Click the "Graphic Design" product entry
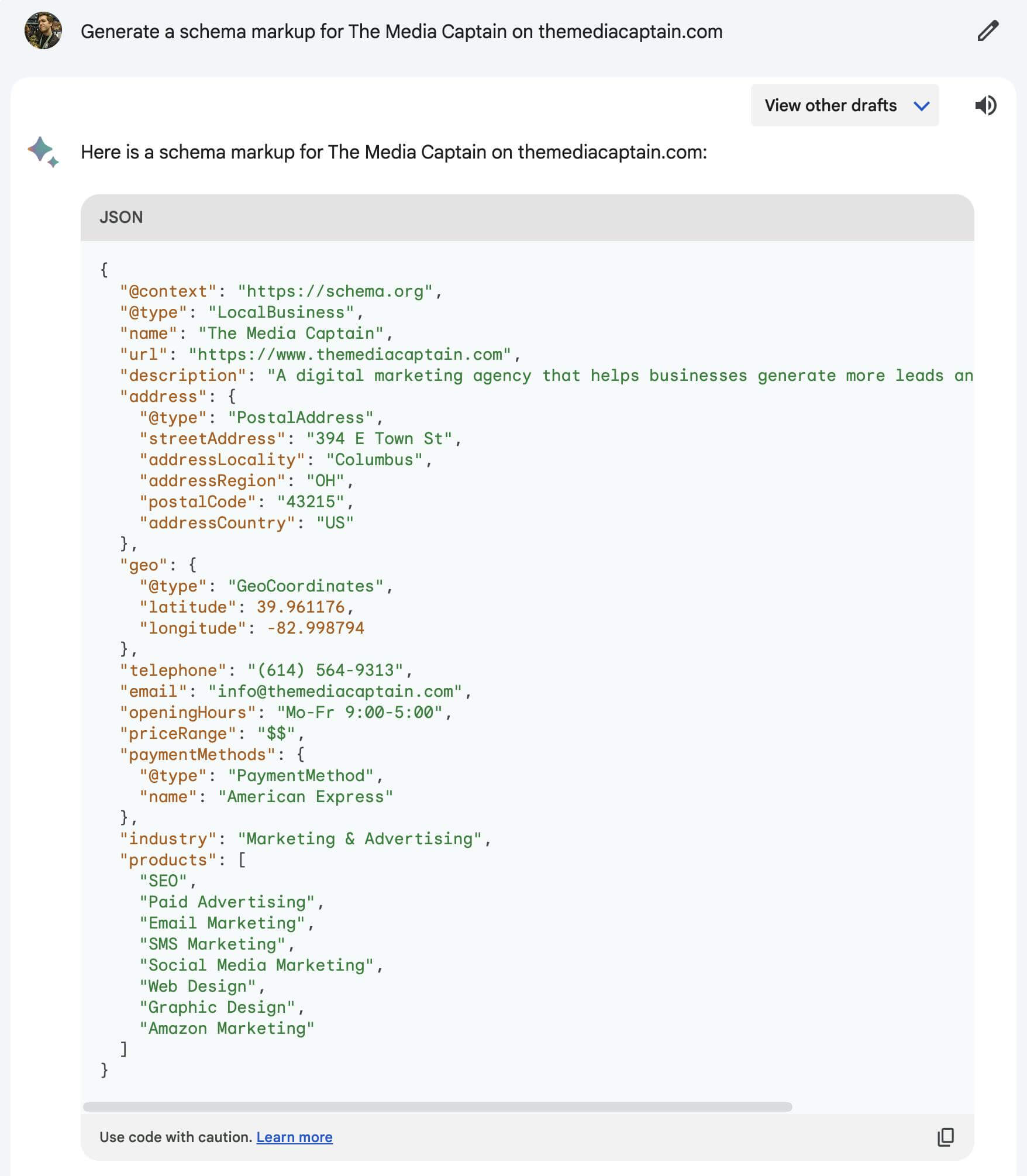 tap(222, 1007)
